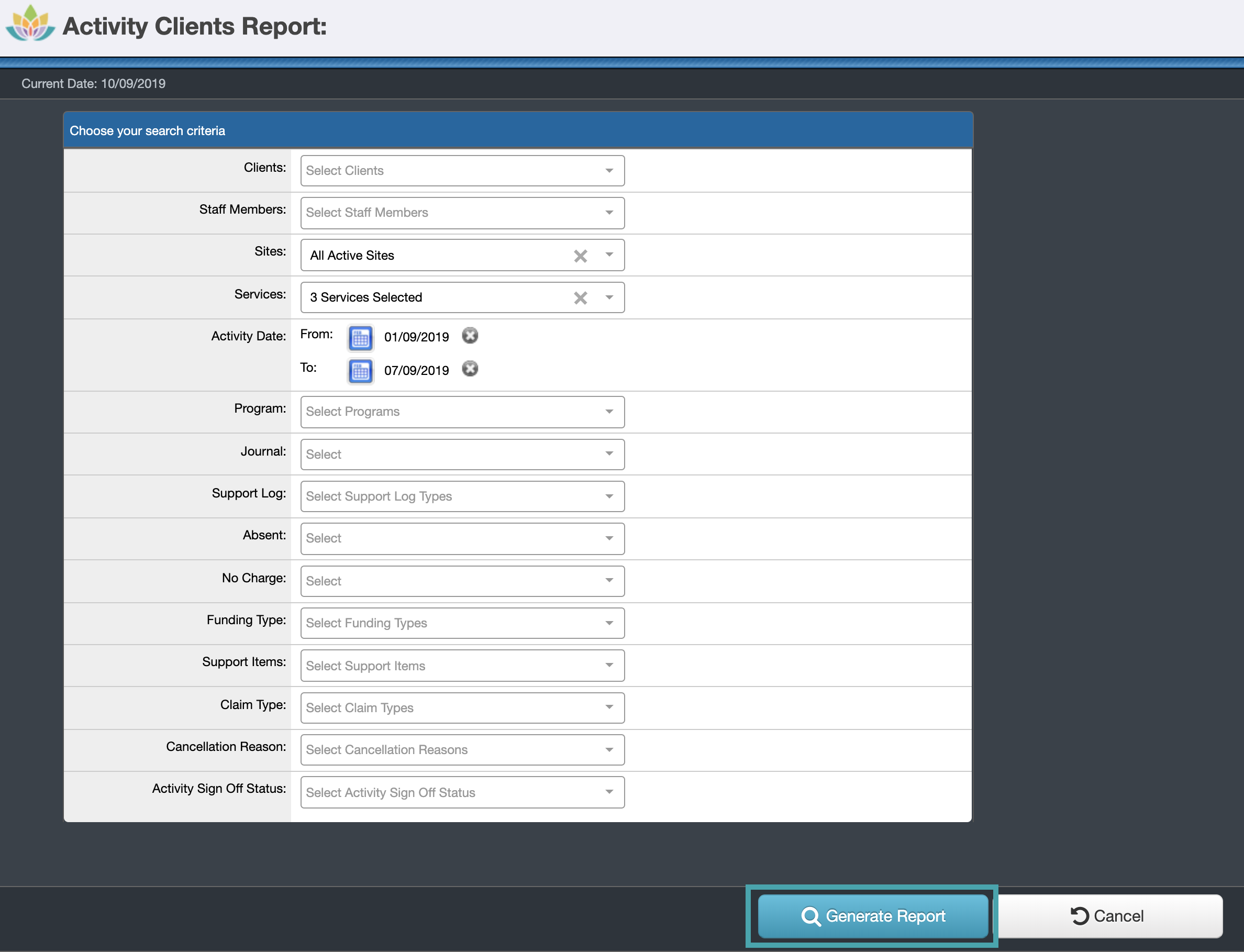1244x952 pixels.
Task: Click the undo arrow icon beside Cancel
Action: point(1079,916)
